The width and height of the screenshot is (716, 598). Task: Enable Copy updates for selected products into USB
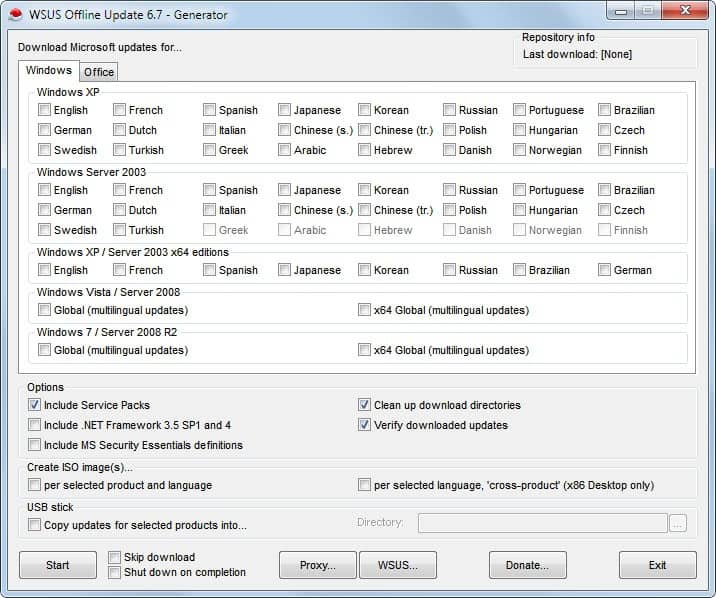click(36, 525)
